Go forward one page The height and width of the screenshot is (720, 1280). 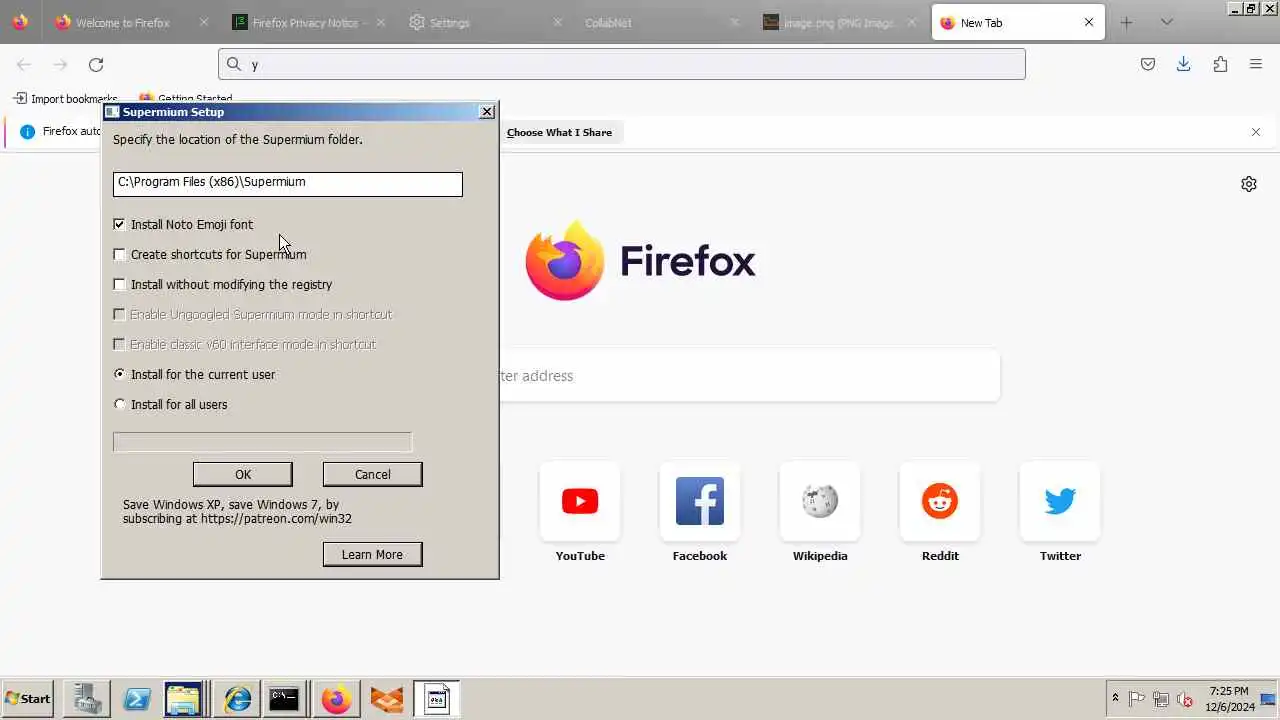(60, 64)
